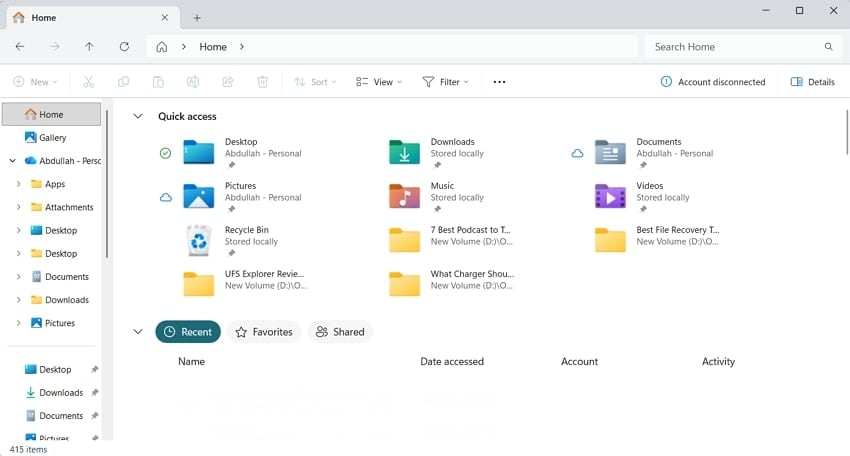Image resolution: width=850 pixels, height=456 pixels.
Task: Click the main pane vertical scrollbar
Action: 847,132
